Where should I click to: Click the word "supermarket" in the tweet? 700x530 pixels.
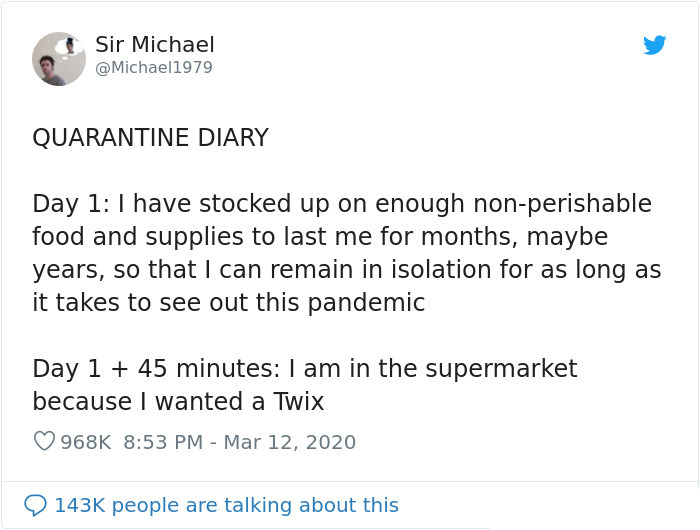point(502,368)
